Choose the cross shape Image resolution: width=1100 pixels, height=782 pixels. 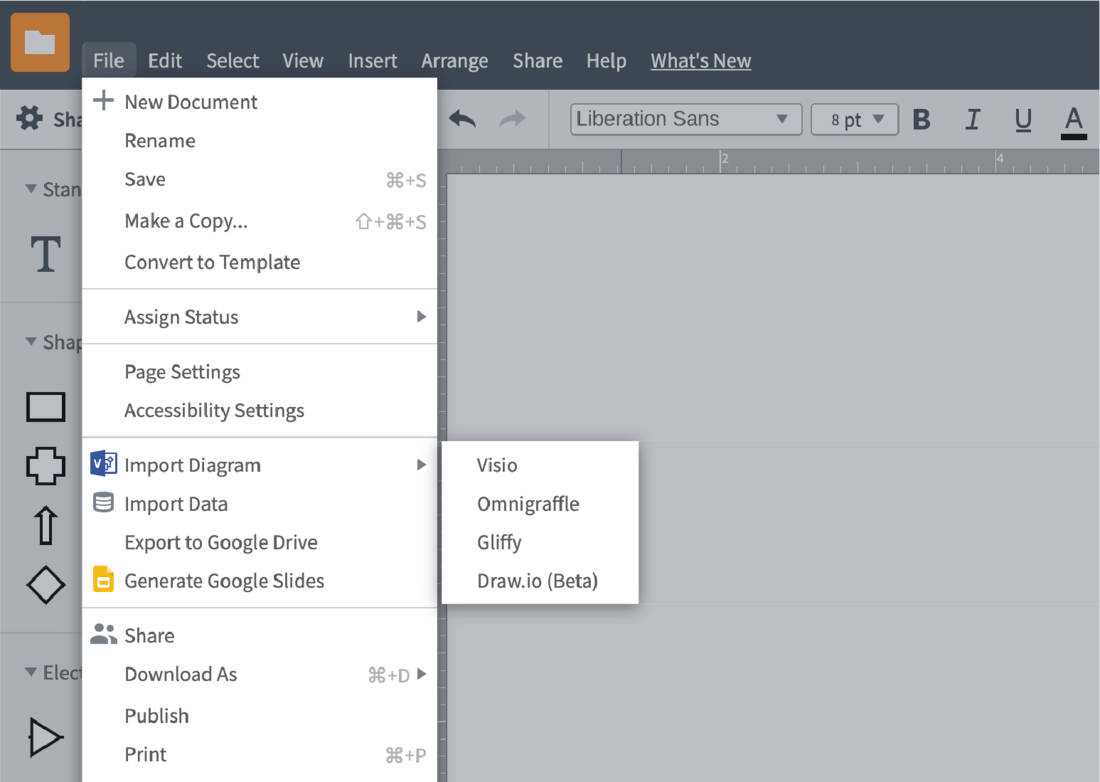pos(45,466)
